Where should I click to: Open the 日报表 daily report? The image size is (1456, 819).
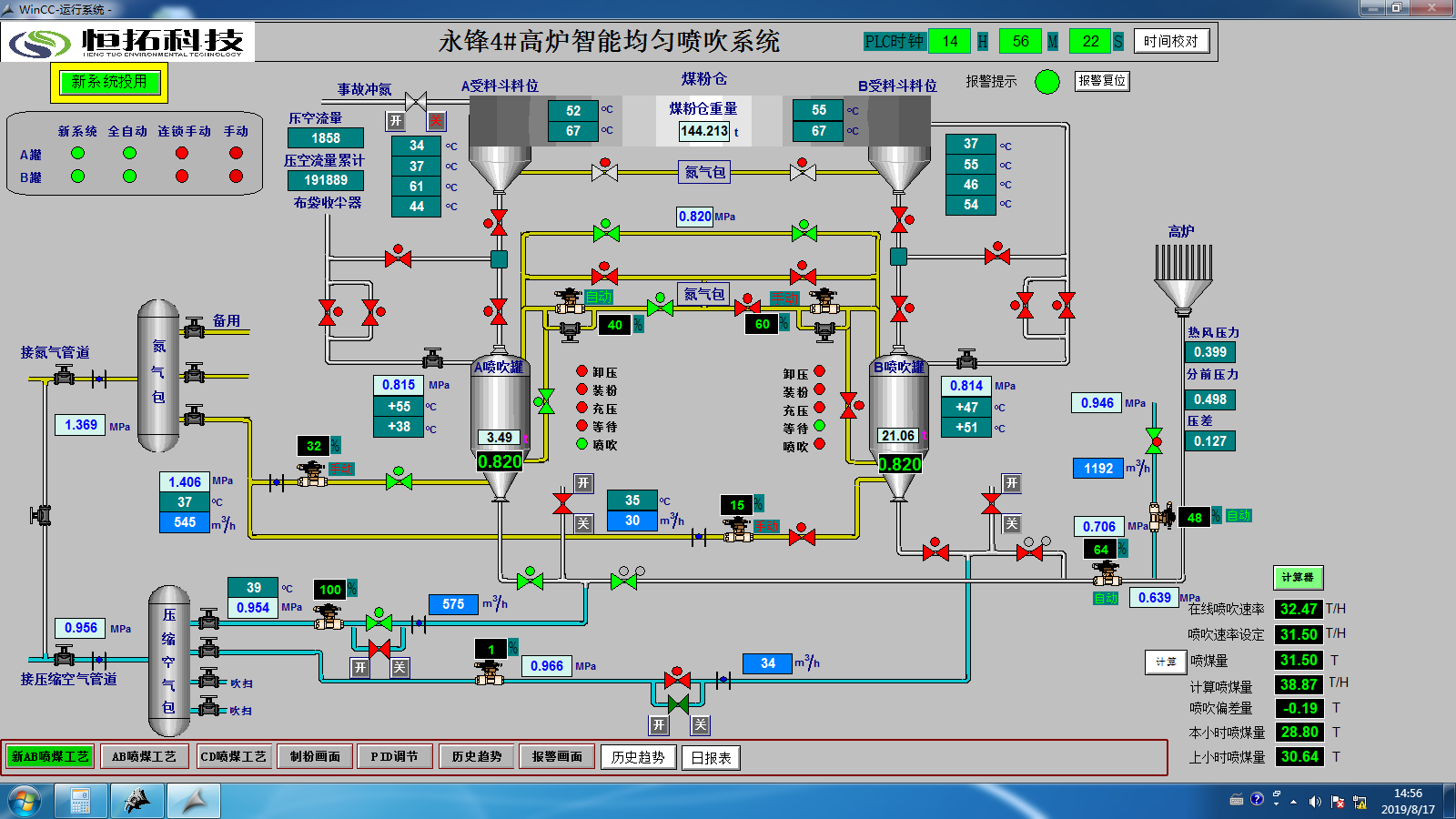(x=711, y=758)
